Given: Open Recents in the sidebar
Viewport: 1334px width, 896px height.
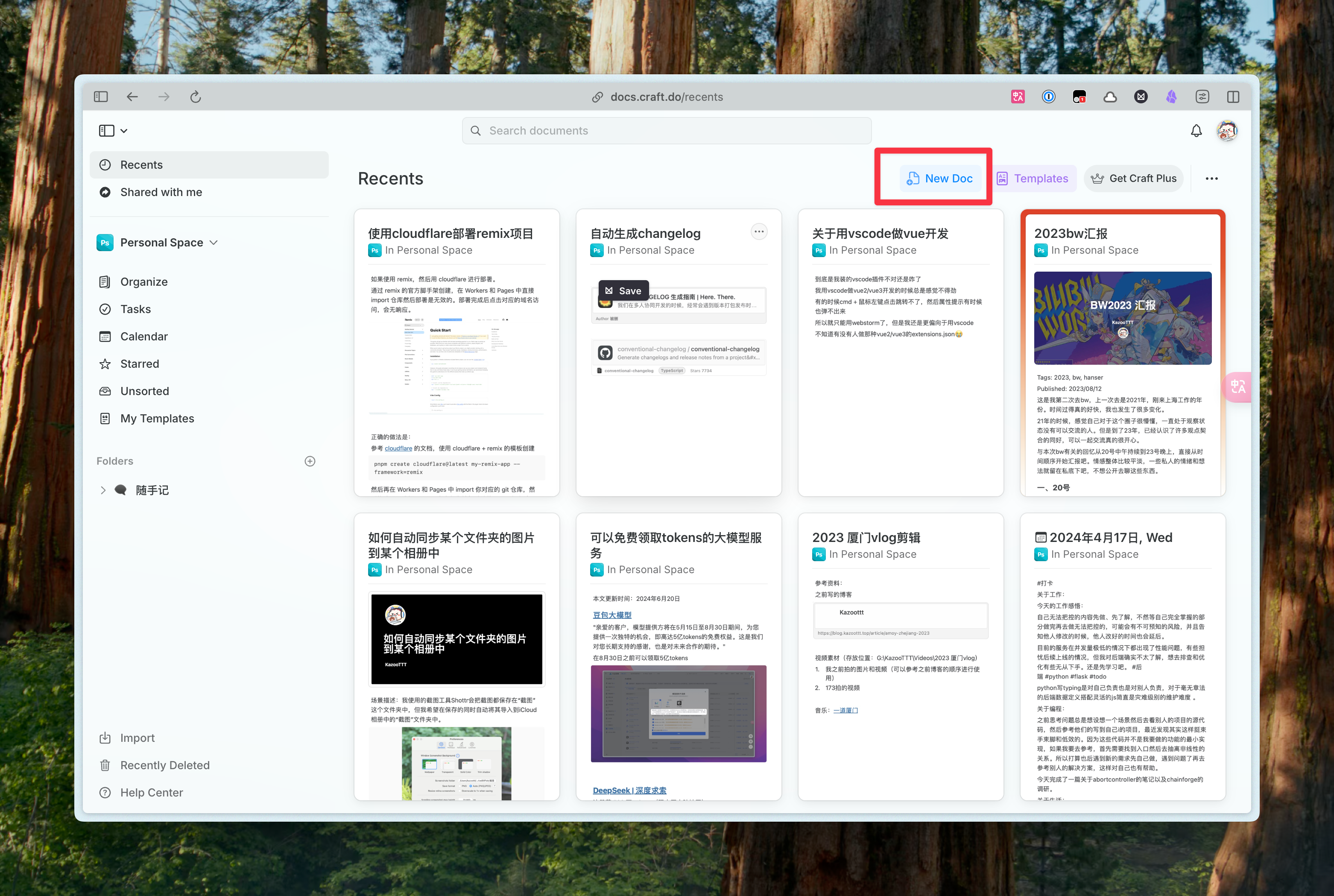Looking at the screenshot, I should tap(209, 164).
